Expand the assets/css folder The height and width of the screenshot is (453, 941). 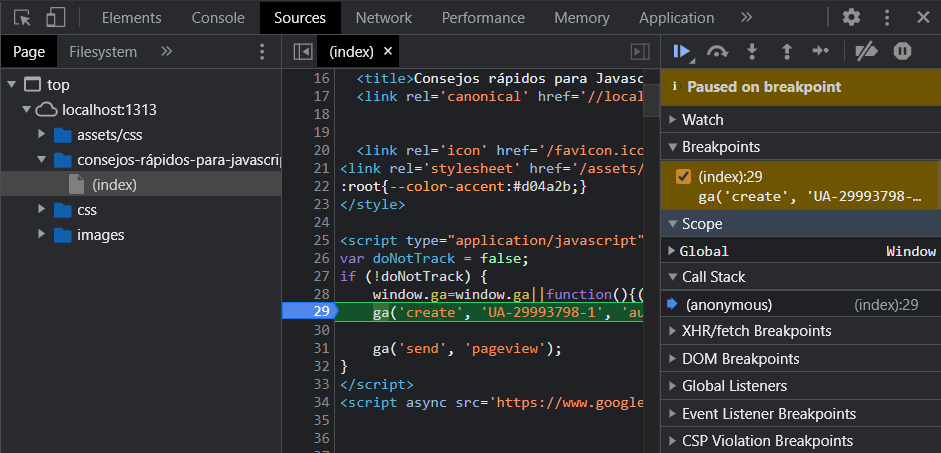(x=41, y=134)
